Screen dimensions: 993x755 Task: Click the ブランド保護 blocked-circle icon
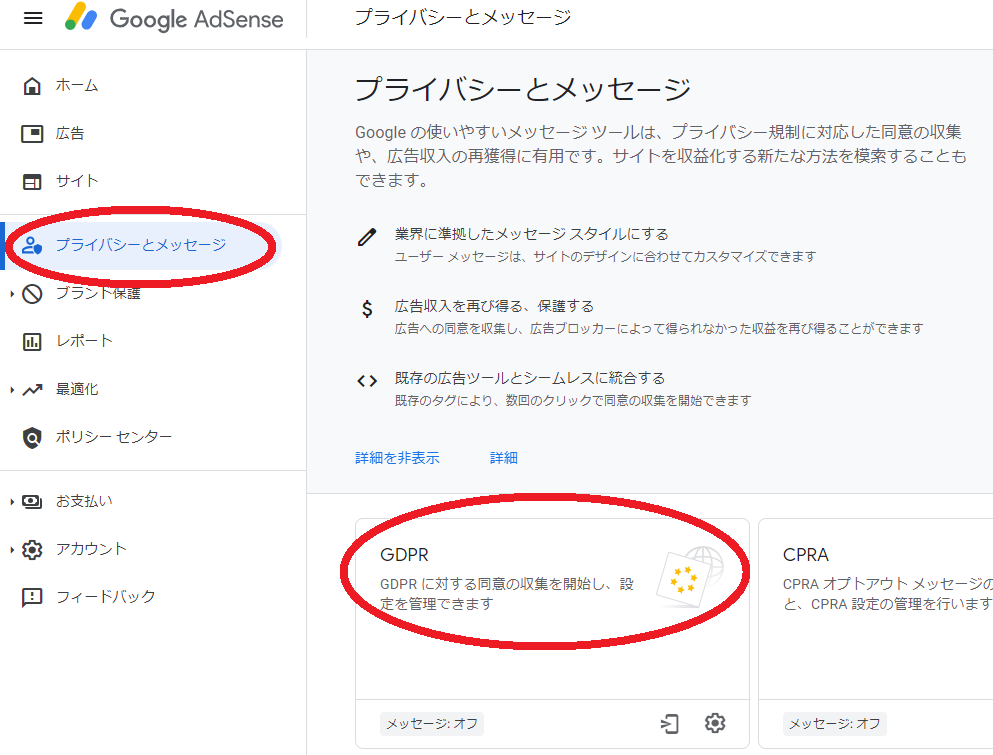coord(32,293)
